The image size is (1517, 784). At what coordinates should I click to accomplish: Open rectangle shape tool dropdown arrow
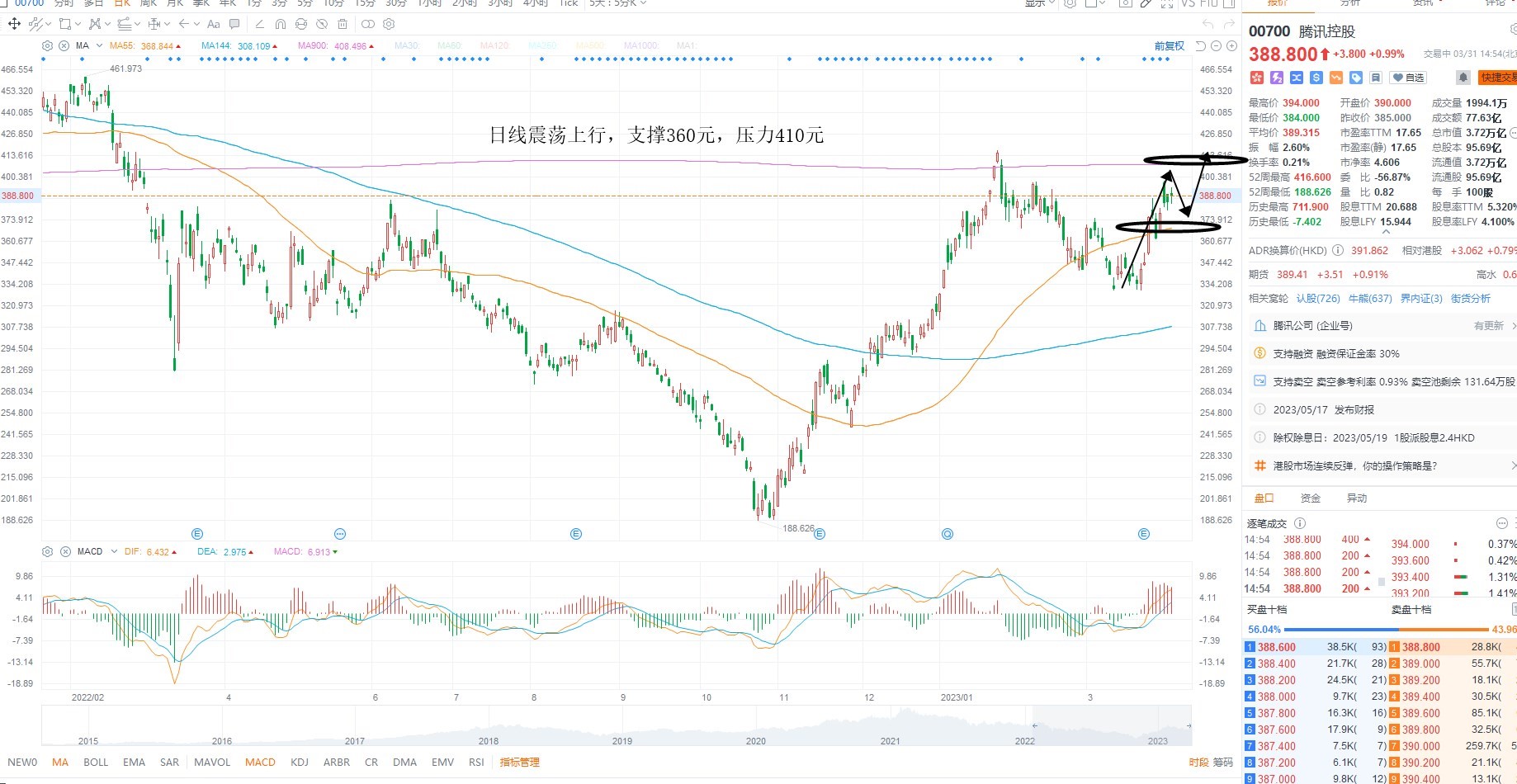[x=78, y=24]
